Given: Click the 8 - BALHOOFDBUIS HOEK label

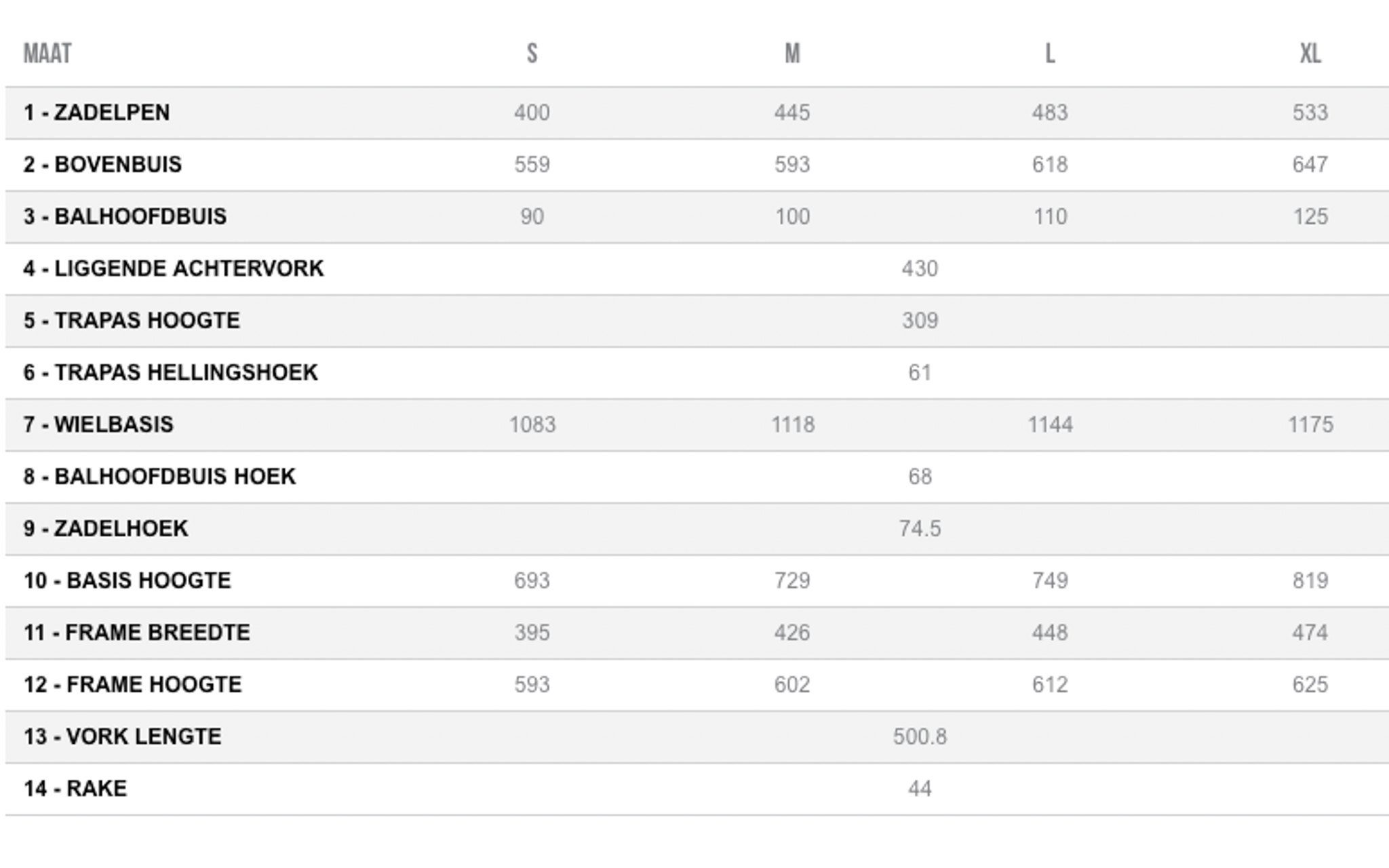Looking at the screenshot, I should [x=159, y=477].
